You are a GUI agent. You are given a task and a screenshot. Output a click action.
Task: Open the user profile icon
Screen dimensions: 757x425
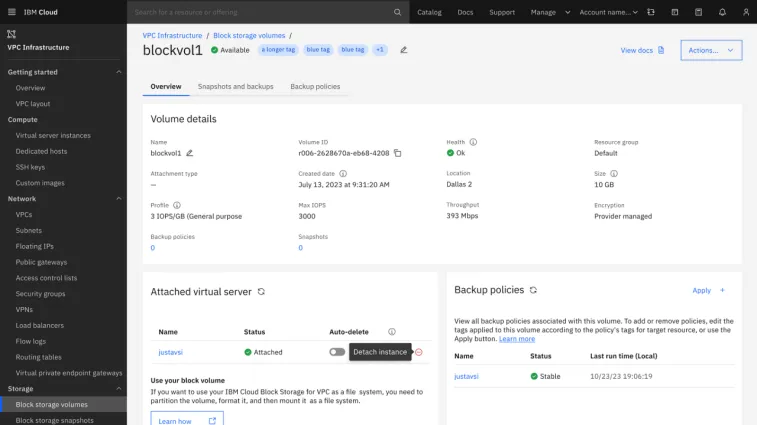coord(744,12)
